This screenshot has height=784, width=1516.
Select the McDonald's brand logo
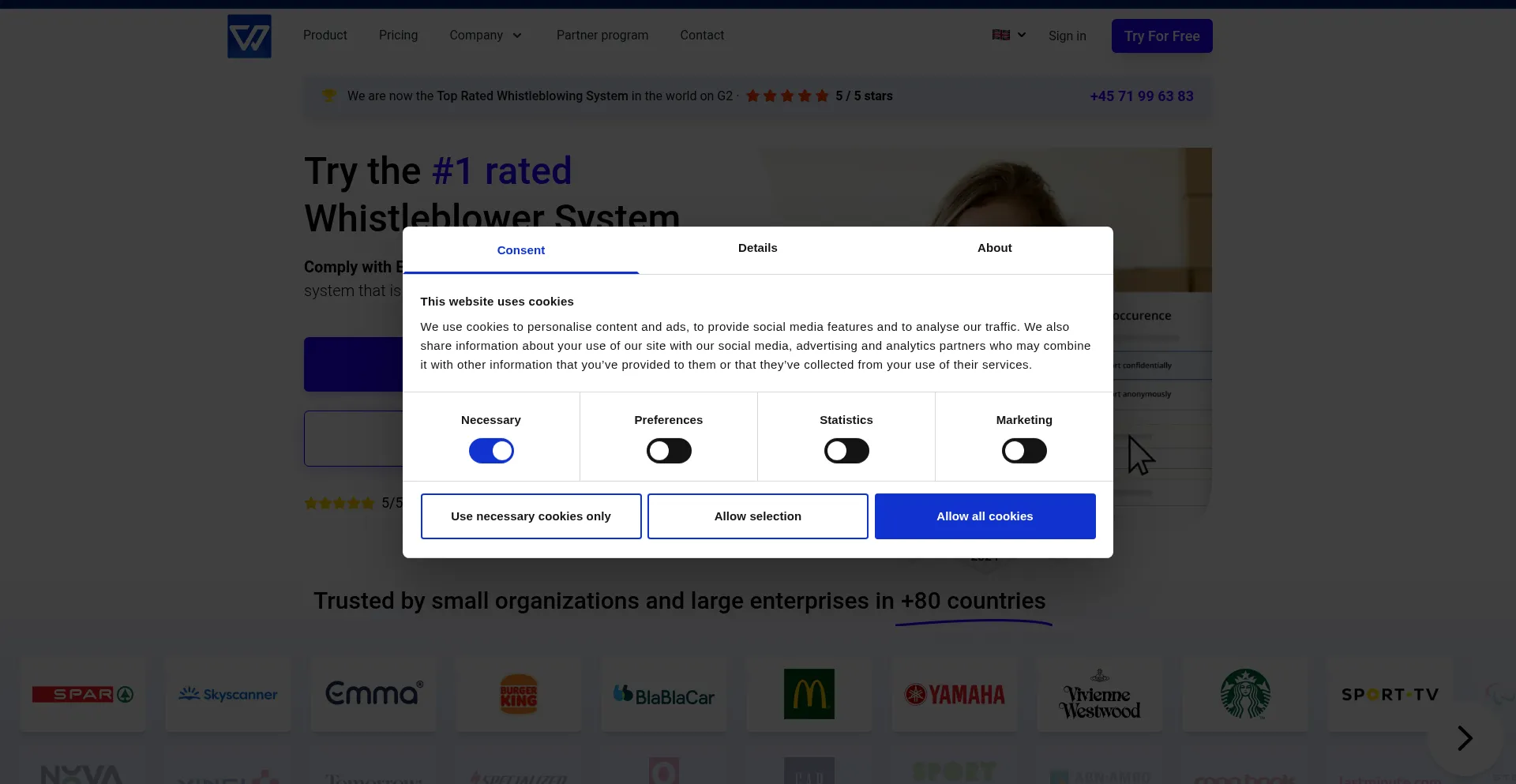click(x=809, y=694)
